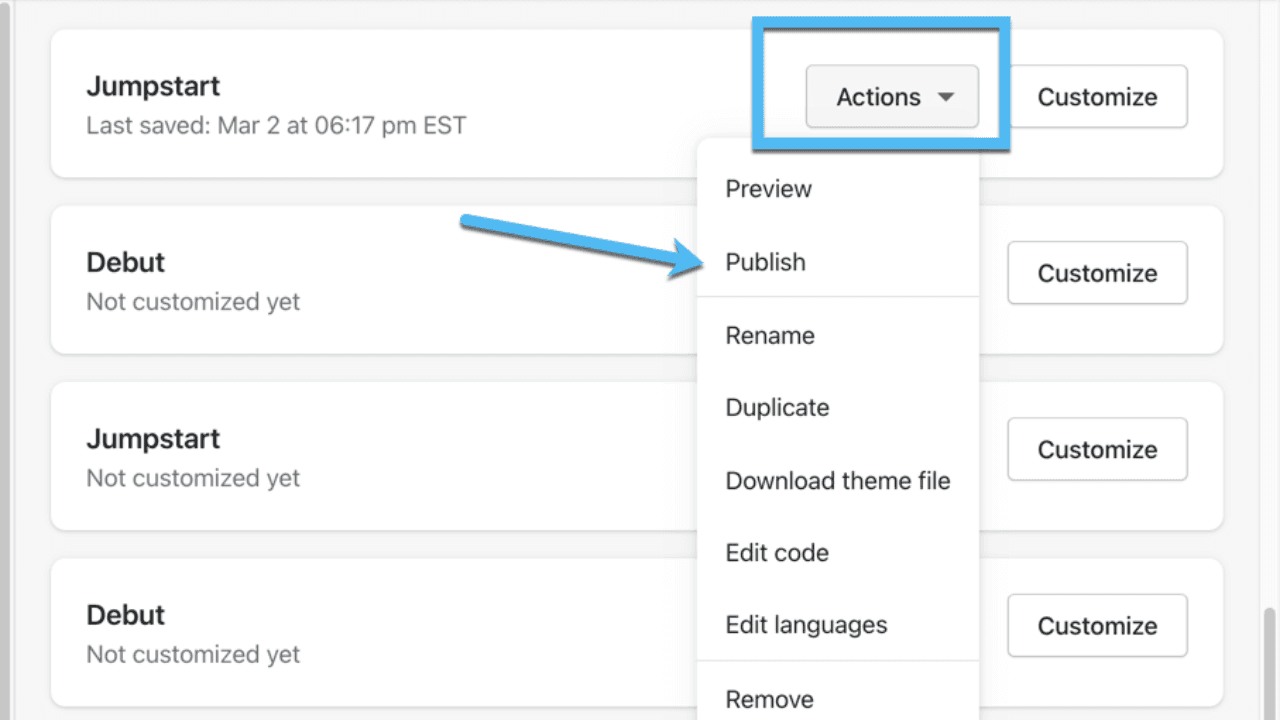Click the 'Jumpstart' name above 'Not customized yet'
The image size is (1280, 720).
click(x=153, y=439)
